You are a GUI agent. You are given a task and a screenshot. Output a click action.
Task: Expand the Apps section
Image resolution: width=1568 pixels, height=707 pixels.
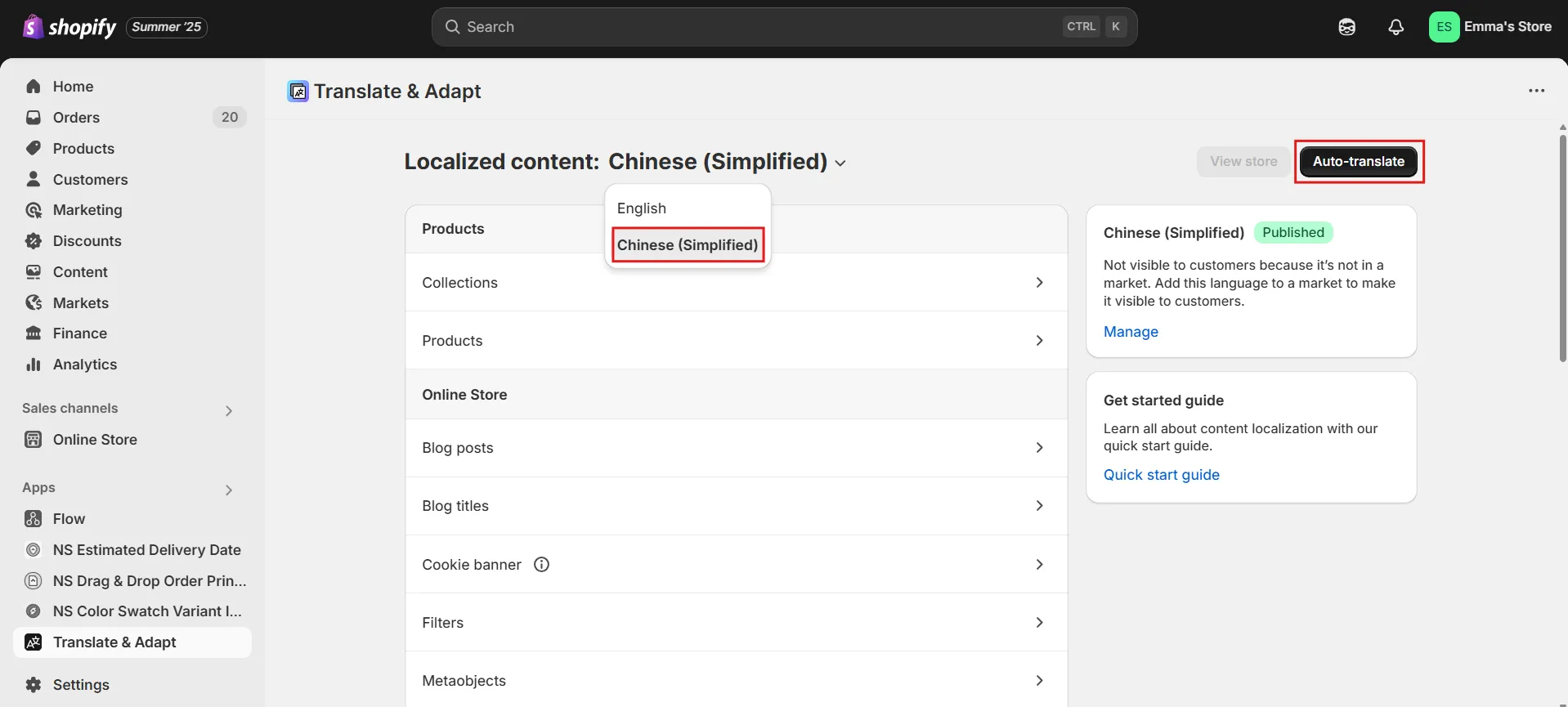click(x=229, y=490)
